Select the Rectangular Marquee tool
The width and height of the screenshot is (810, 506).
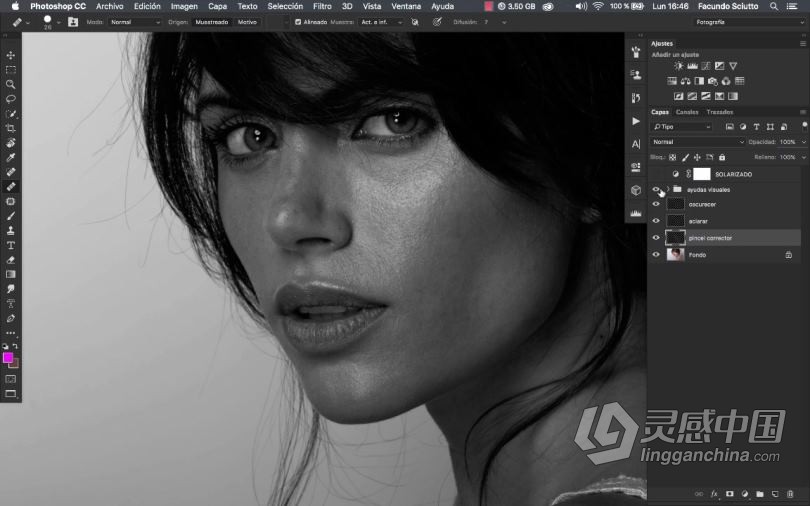[10, 70]
